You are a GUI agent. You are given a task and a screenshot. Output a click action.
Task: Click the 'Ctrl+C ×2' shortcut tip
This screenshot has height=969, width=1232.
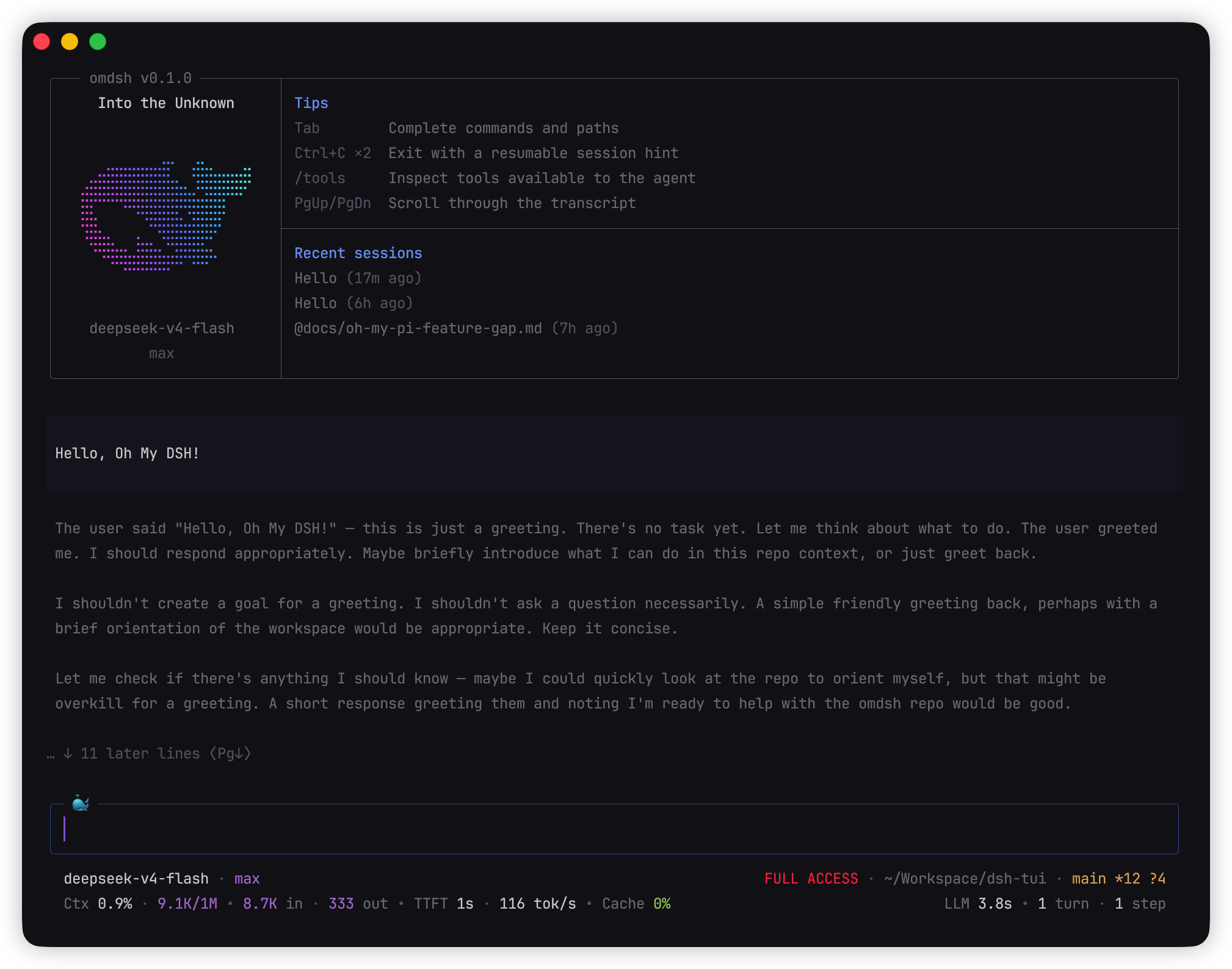click(x=333, y=153)
